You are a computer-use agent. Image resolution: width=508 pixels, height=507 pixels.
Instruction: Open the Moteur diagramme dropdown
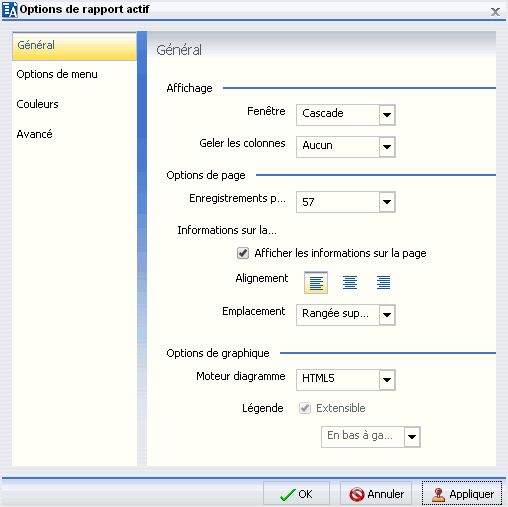pyautogui.click(x=346, y=380)
